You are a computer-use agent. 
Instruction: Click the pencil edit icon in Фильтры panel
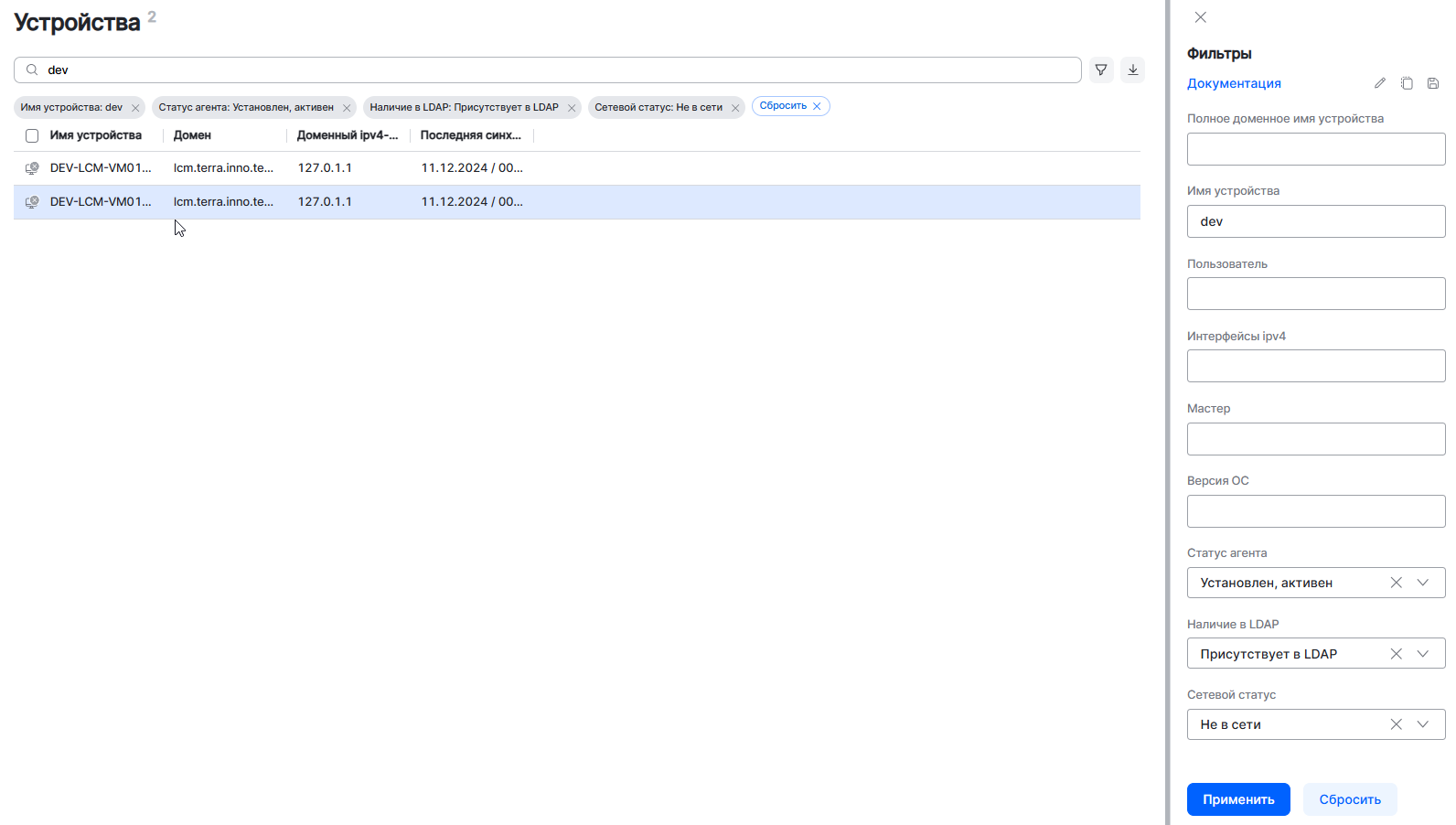[x=1379, y=83]
